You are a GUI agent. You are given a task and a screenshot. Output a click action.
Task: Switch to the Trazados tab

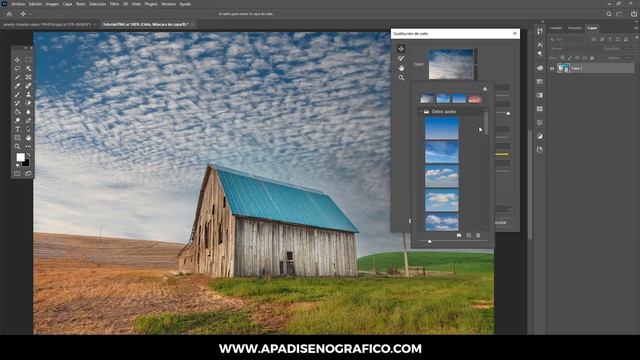[575, 28]
